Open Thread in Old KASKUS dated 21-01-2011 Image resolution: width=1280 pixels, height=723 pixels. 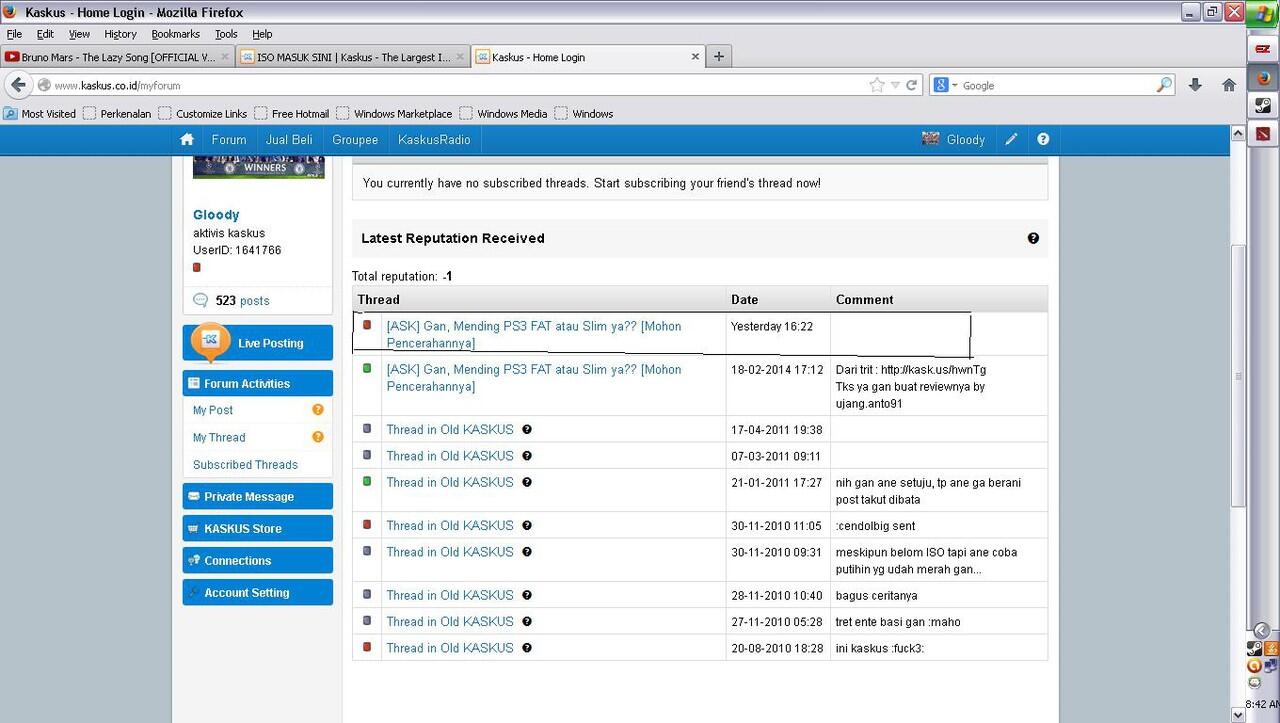click(450, 482)
